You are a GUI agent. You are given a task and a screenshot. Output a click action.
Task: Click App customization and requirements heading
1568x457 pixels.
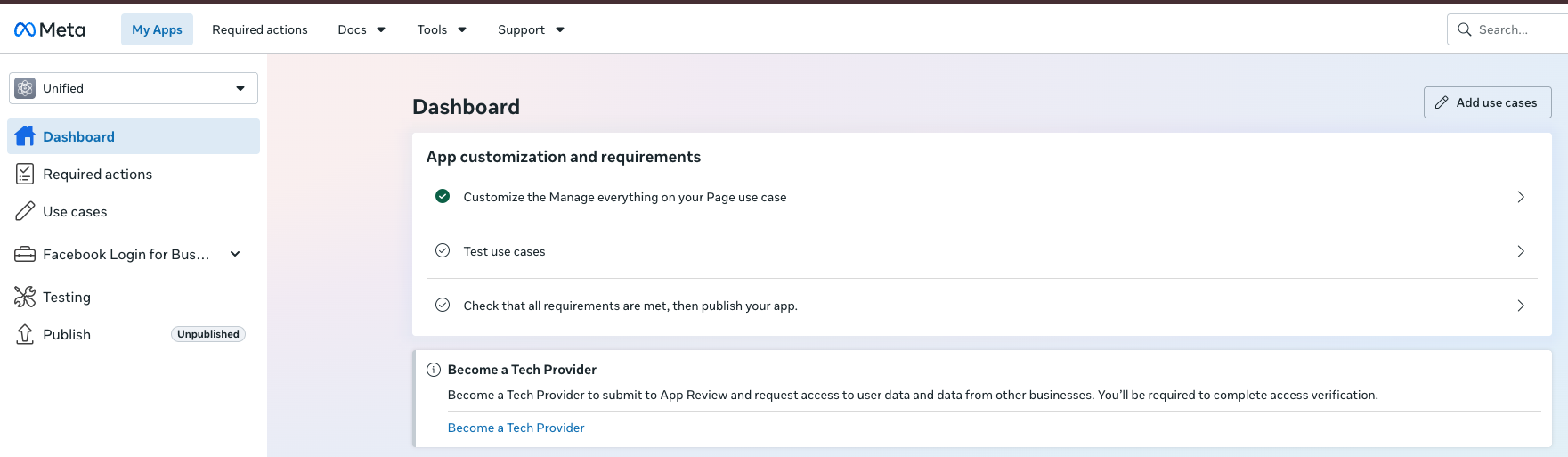564,157
